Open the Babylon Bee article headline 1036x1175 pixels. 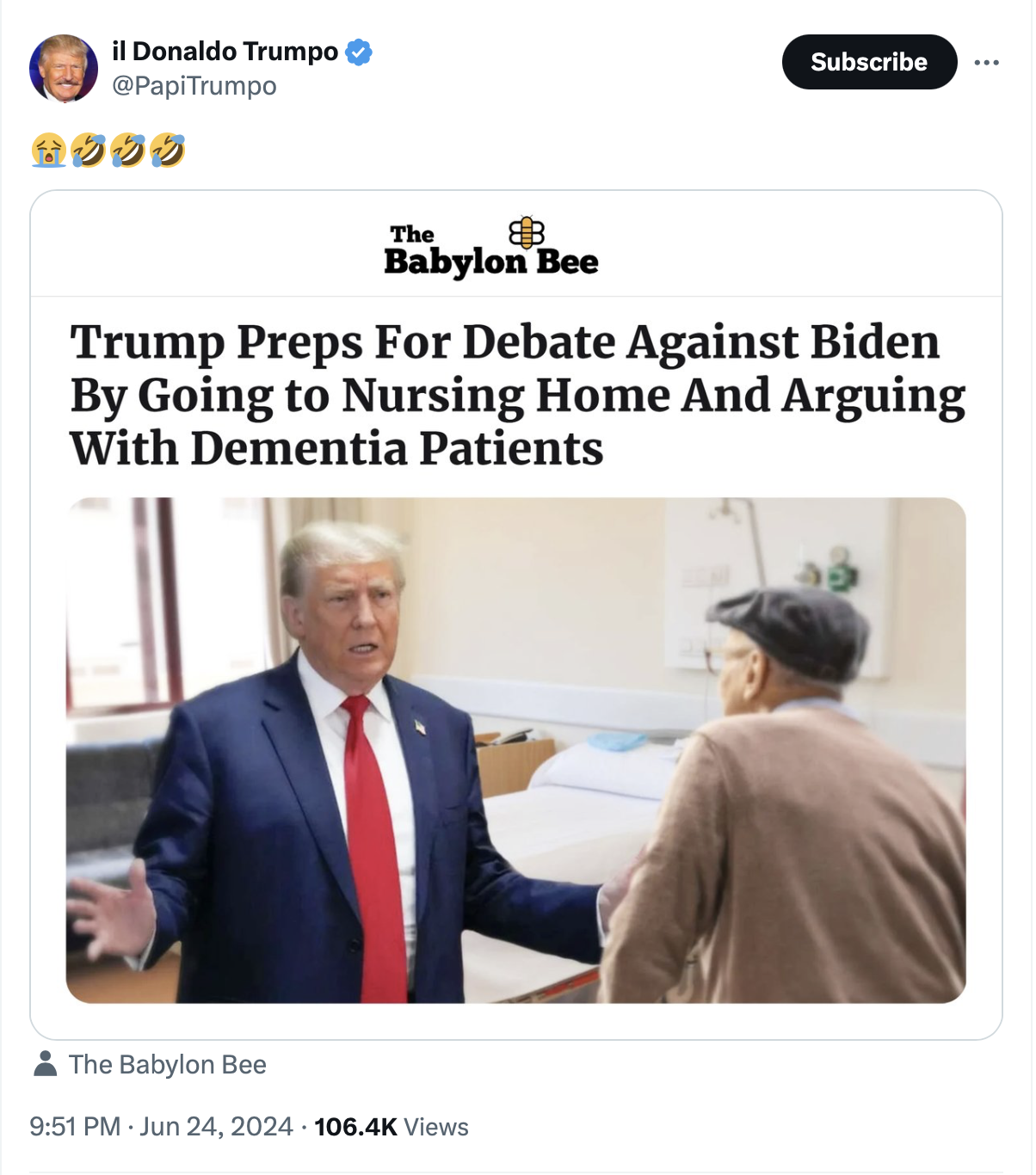(516, 395)
